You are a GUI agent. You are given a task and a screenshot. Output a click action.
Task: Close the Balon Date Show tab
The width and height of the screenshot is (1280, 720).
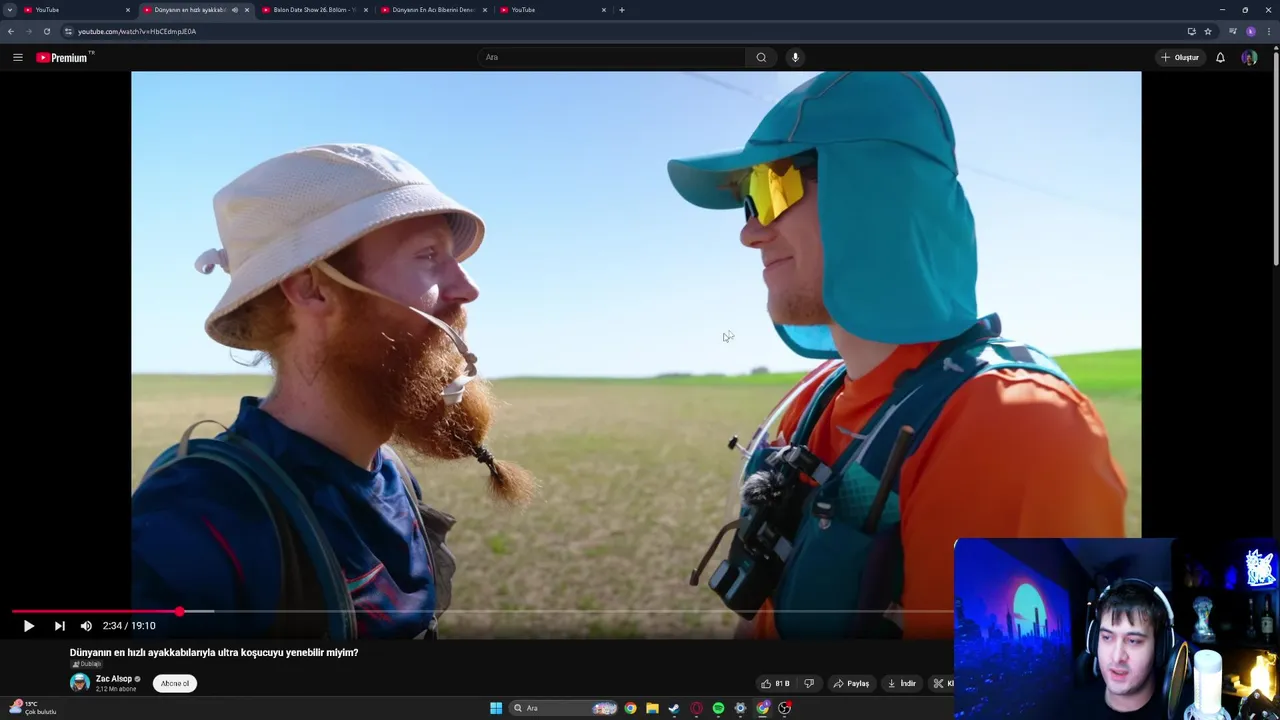click(x=366, y=10)
